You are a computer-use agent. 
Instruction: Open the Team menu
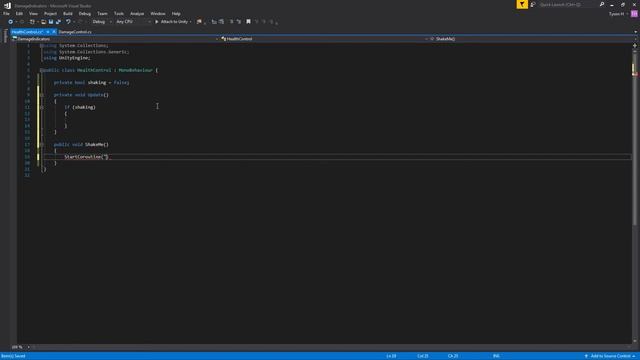coord(102,14)
